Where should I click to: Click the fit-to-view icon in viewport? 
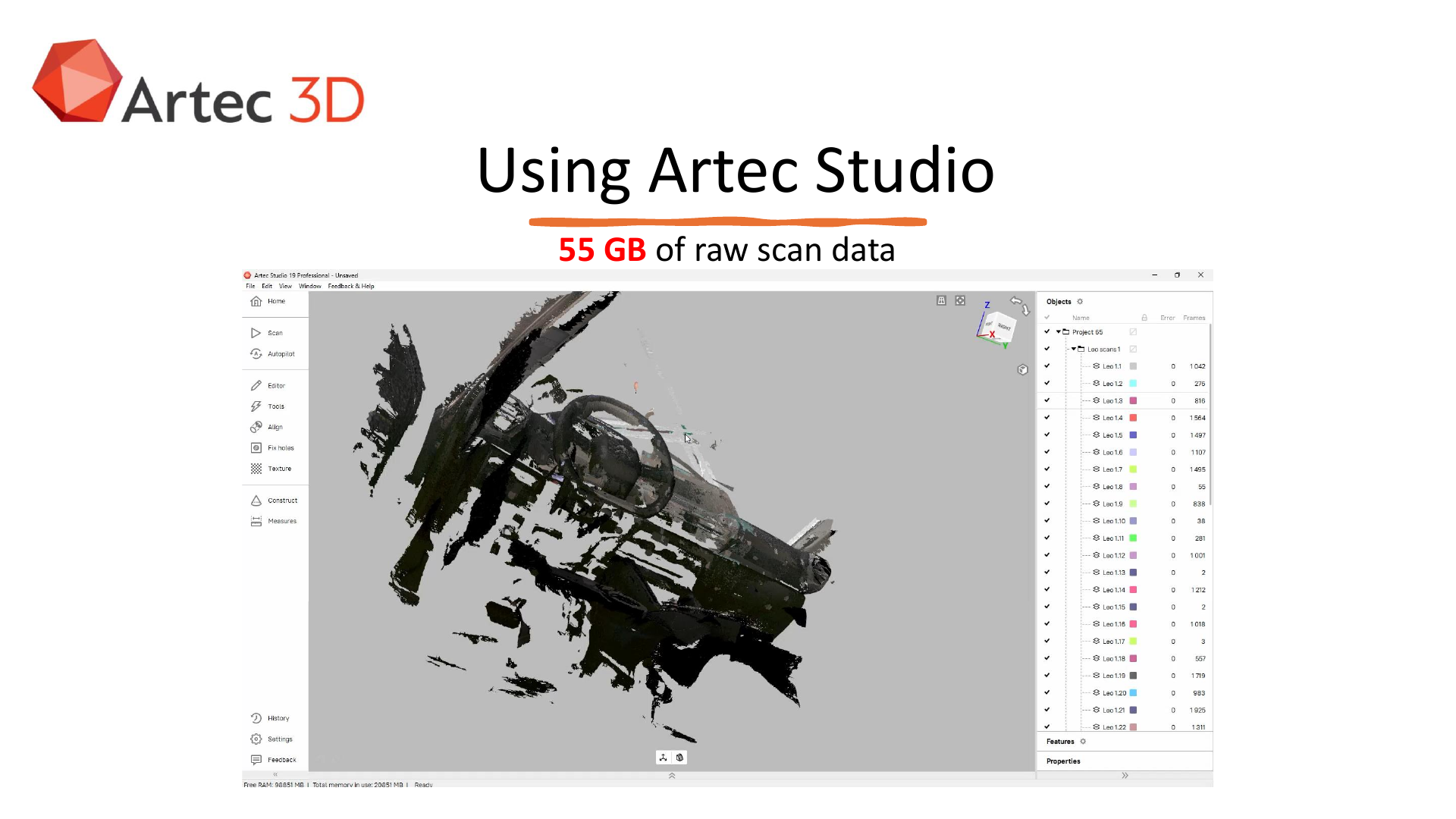[x=960, y=300]
